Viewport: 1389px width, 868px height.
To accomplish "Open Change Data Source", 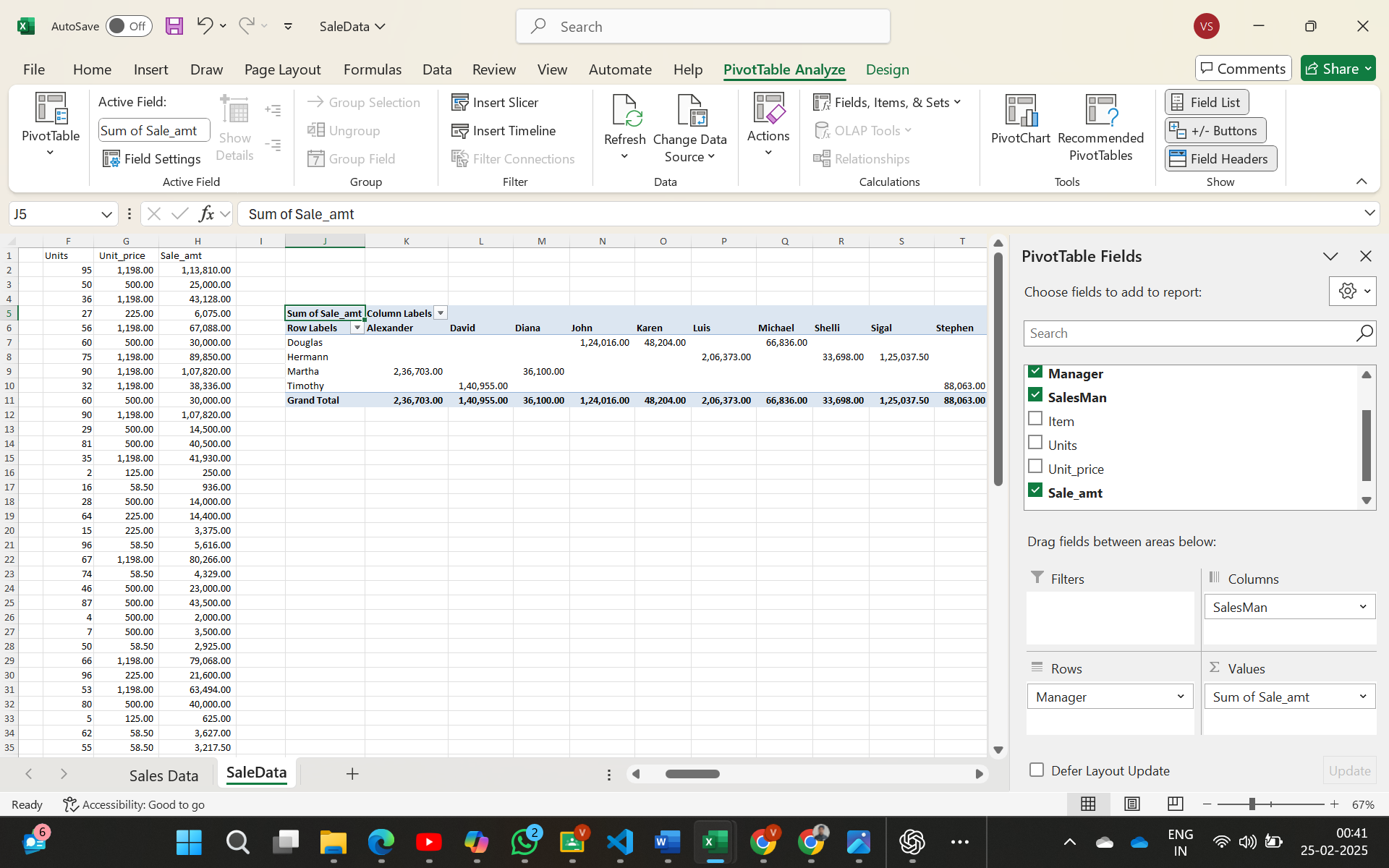I will 691,127.
